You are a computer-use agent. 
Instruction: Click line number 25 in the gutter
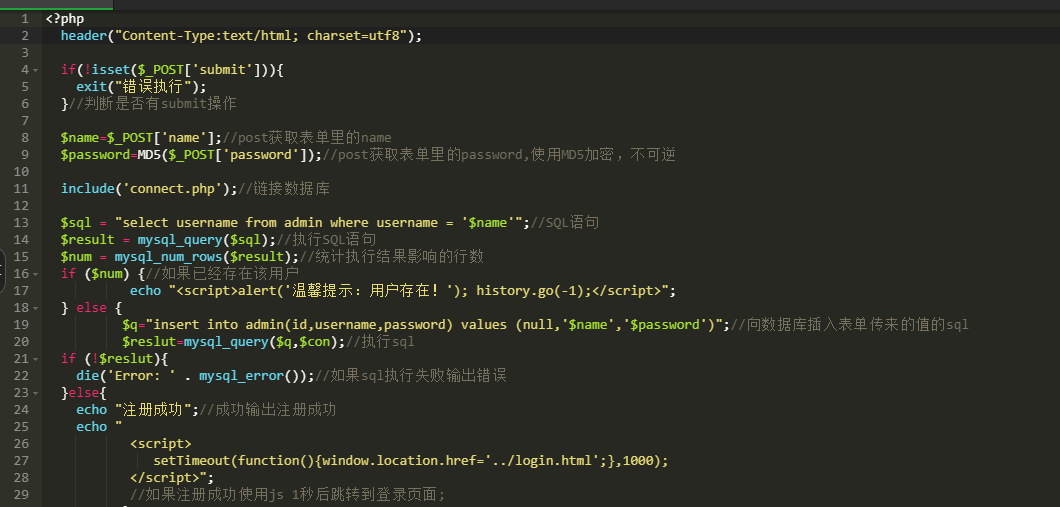pyautogui.click(x=21, y=427)
